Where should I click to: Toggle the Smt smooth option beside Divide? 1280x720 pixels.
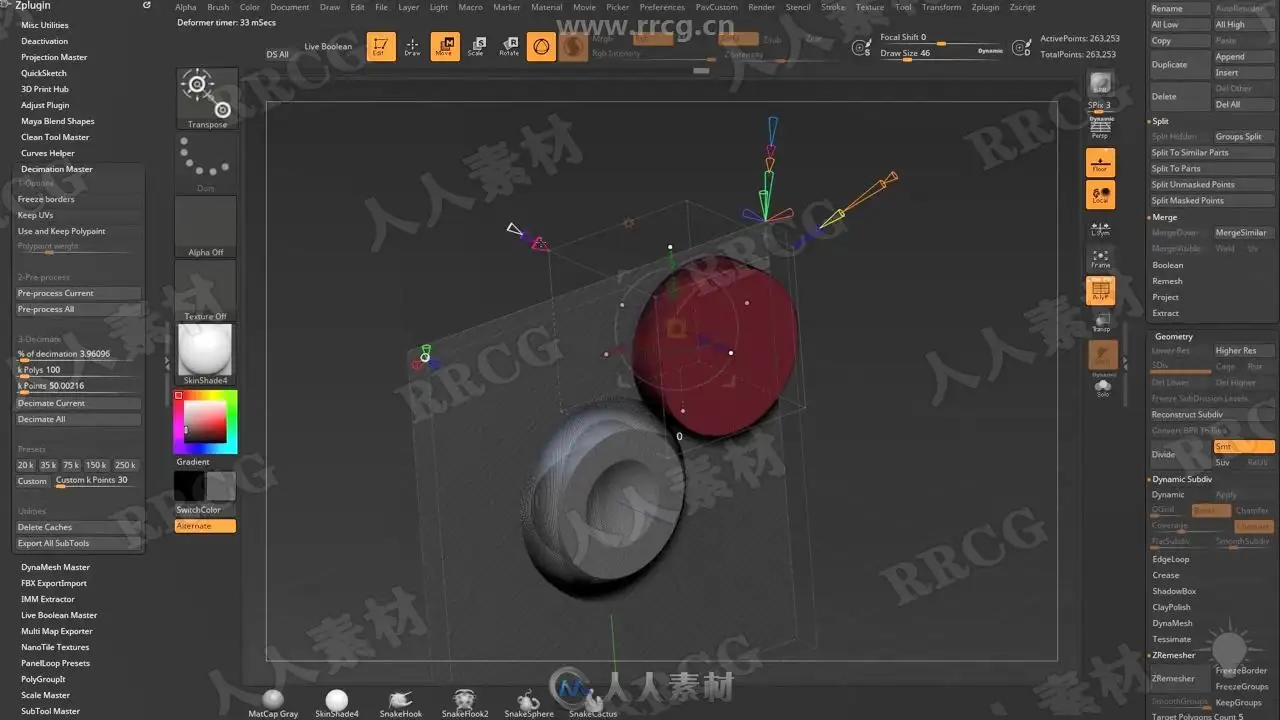click(x=1243, y=447)
